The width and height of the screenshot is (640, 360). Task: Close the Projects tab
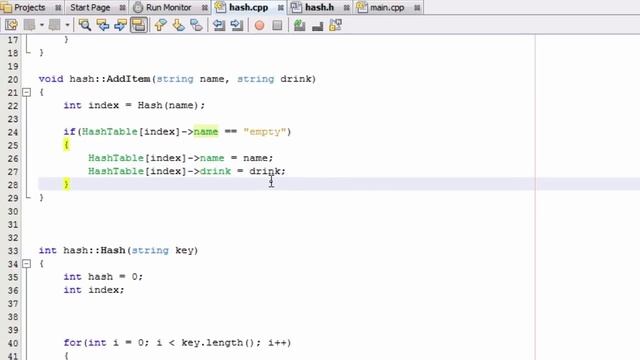coord(58,8)
